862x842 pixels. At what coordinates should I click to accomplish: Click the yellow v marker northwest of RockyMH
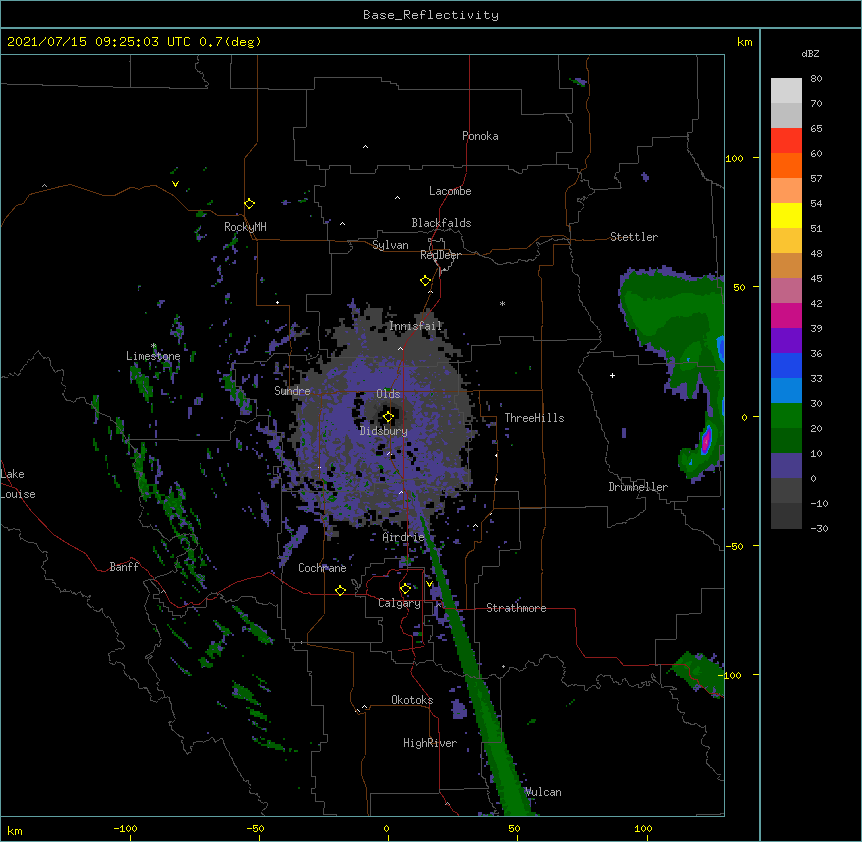point(175,184)
